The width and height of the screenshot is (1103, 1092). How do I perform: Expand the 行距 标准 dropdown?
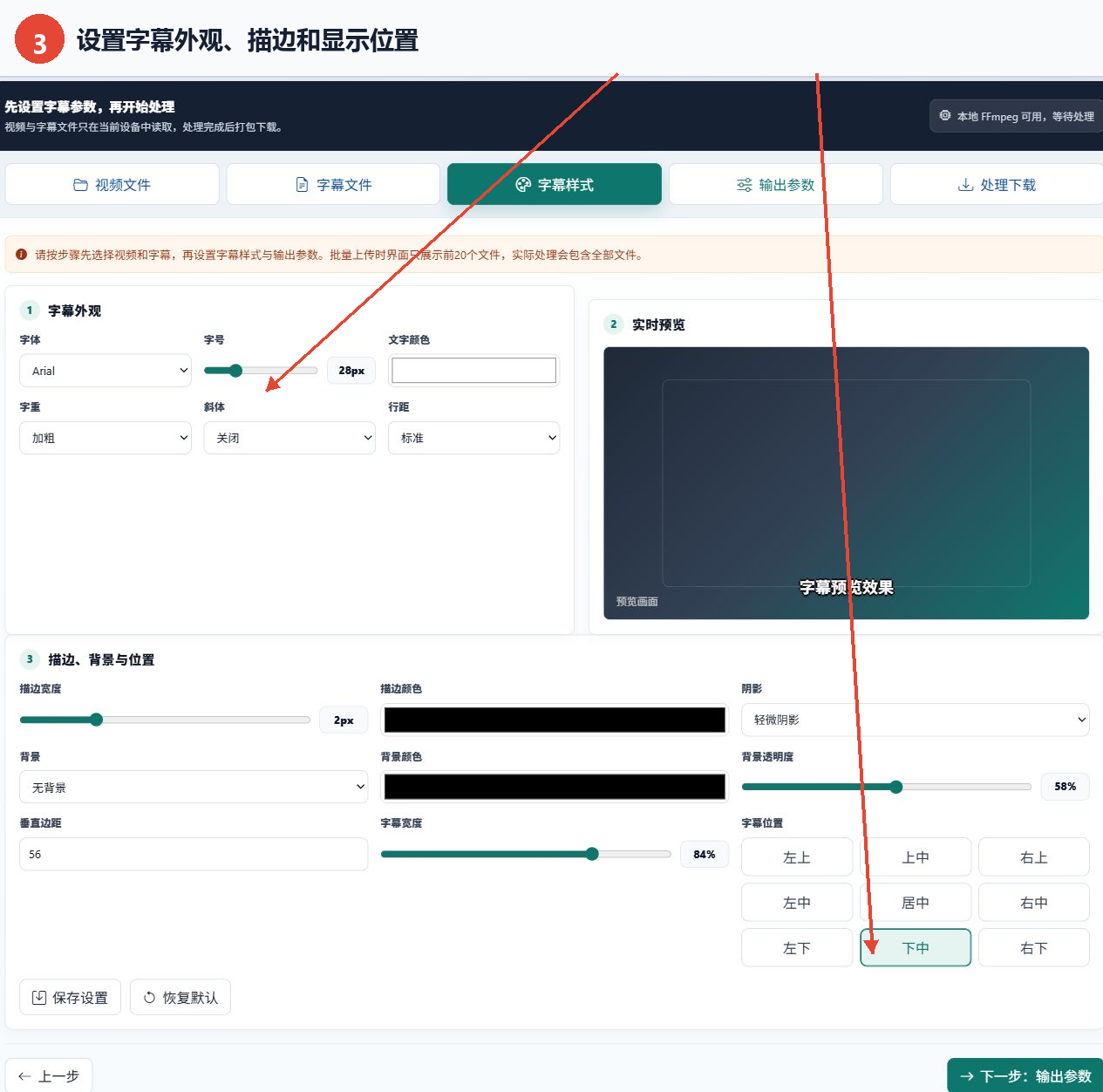(473, 438)
